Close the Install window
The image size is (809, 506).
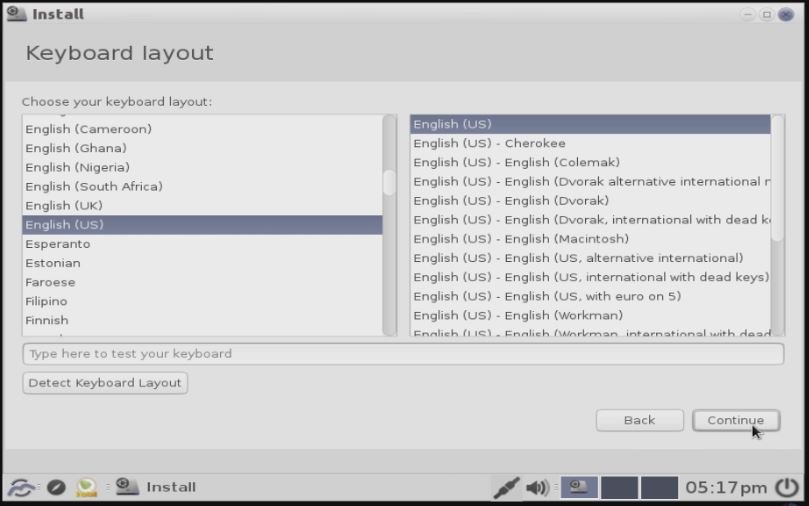pos(786,14)
